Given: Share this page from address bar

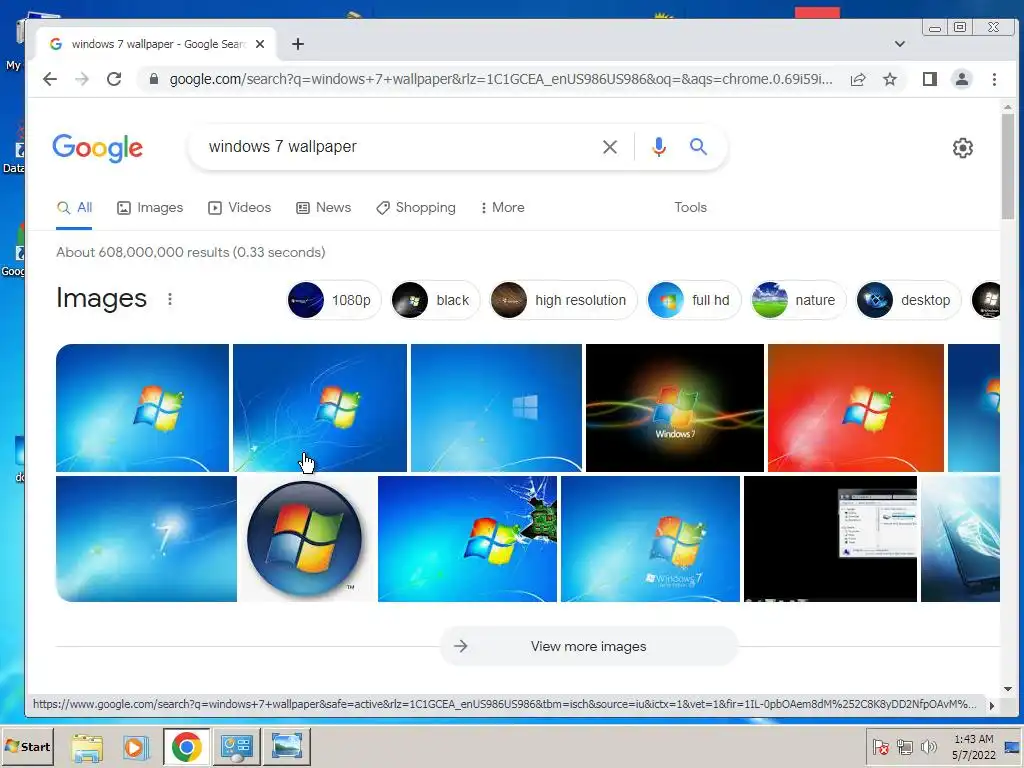Looking at the screenshot, I should (x=858, y=79).
